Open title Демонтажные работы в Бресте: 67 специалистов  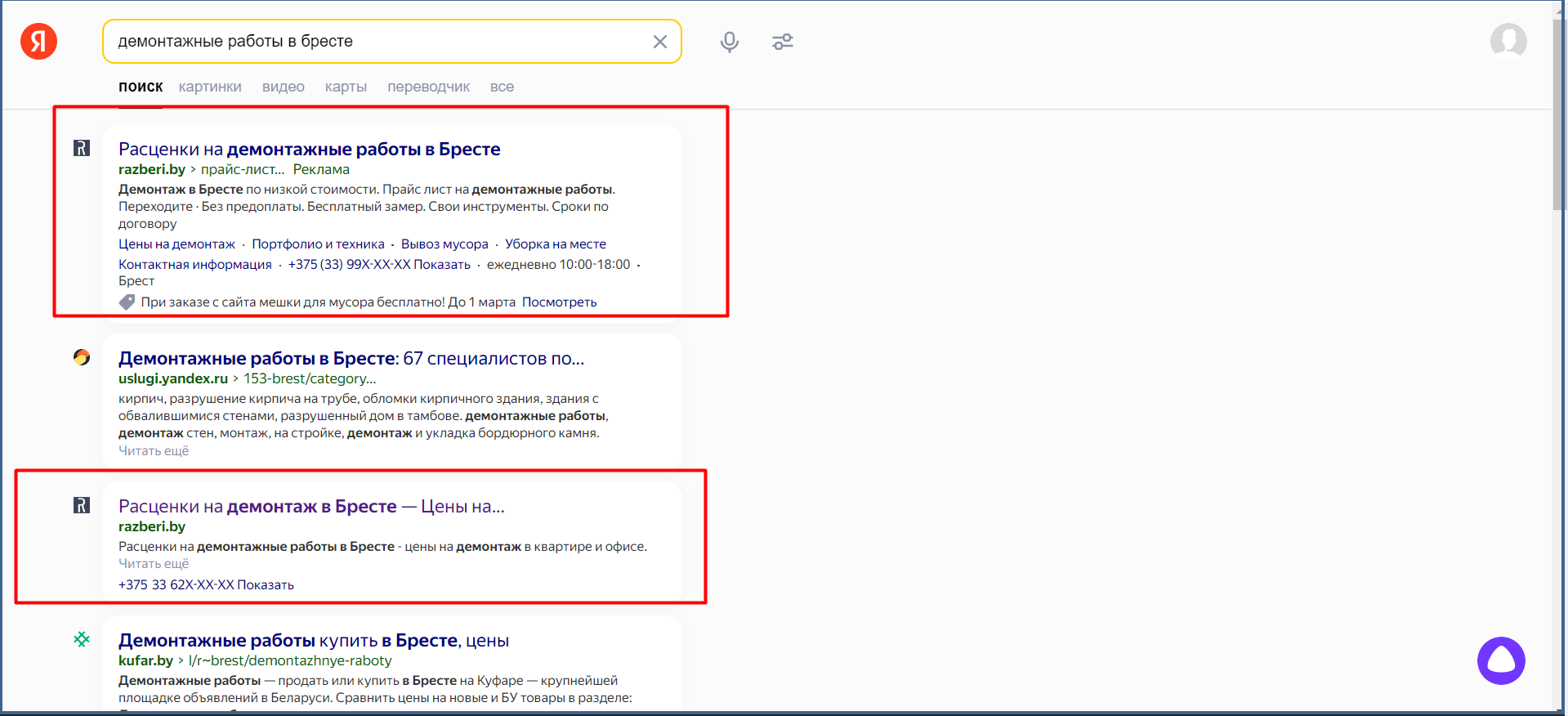[x=351, y=358]
